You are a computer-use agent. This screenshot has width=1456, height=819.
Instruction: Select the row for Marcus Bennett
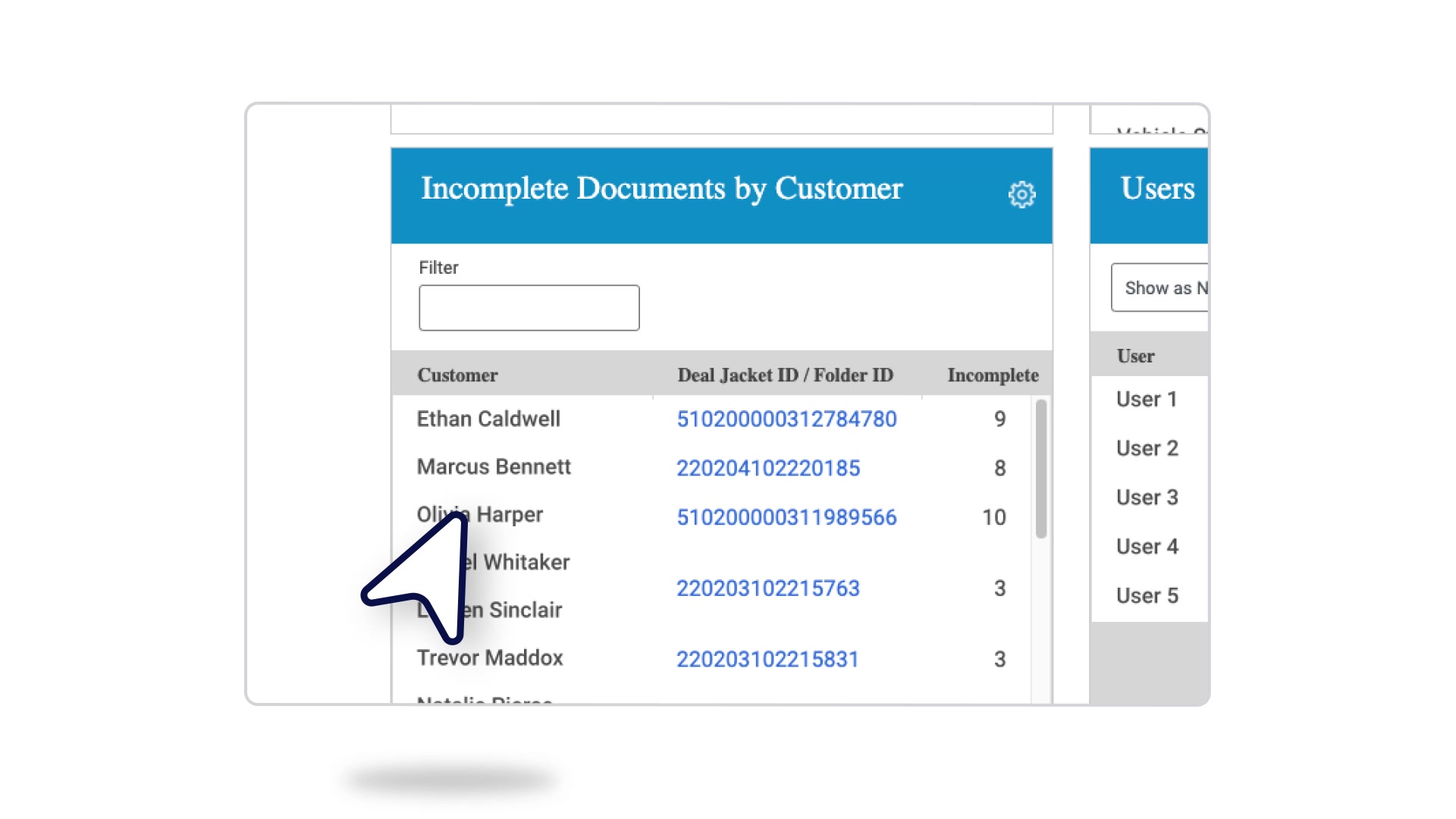(x=493, y=468)
